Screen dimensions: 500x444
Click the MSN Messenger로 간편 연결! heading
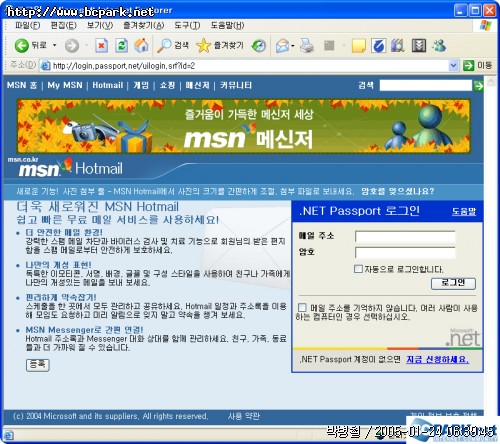84,330
